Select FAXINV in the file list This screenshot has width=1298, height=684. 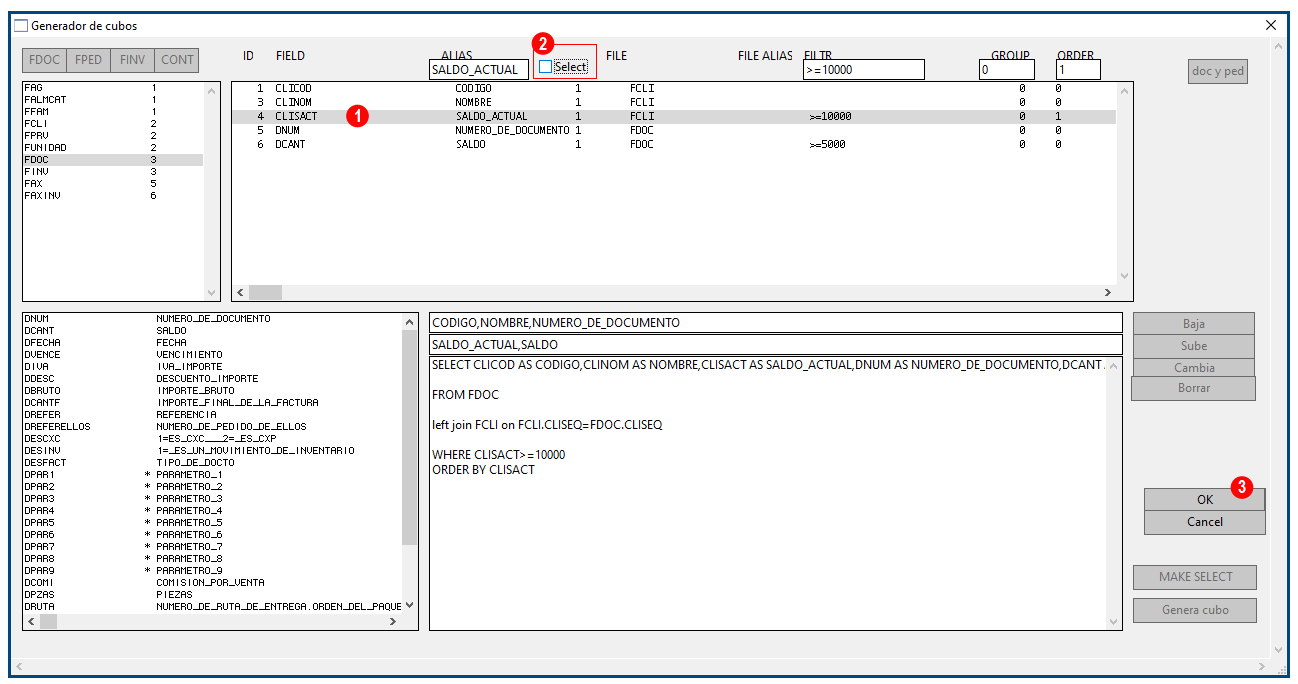pos(112,196)
